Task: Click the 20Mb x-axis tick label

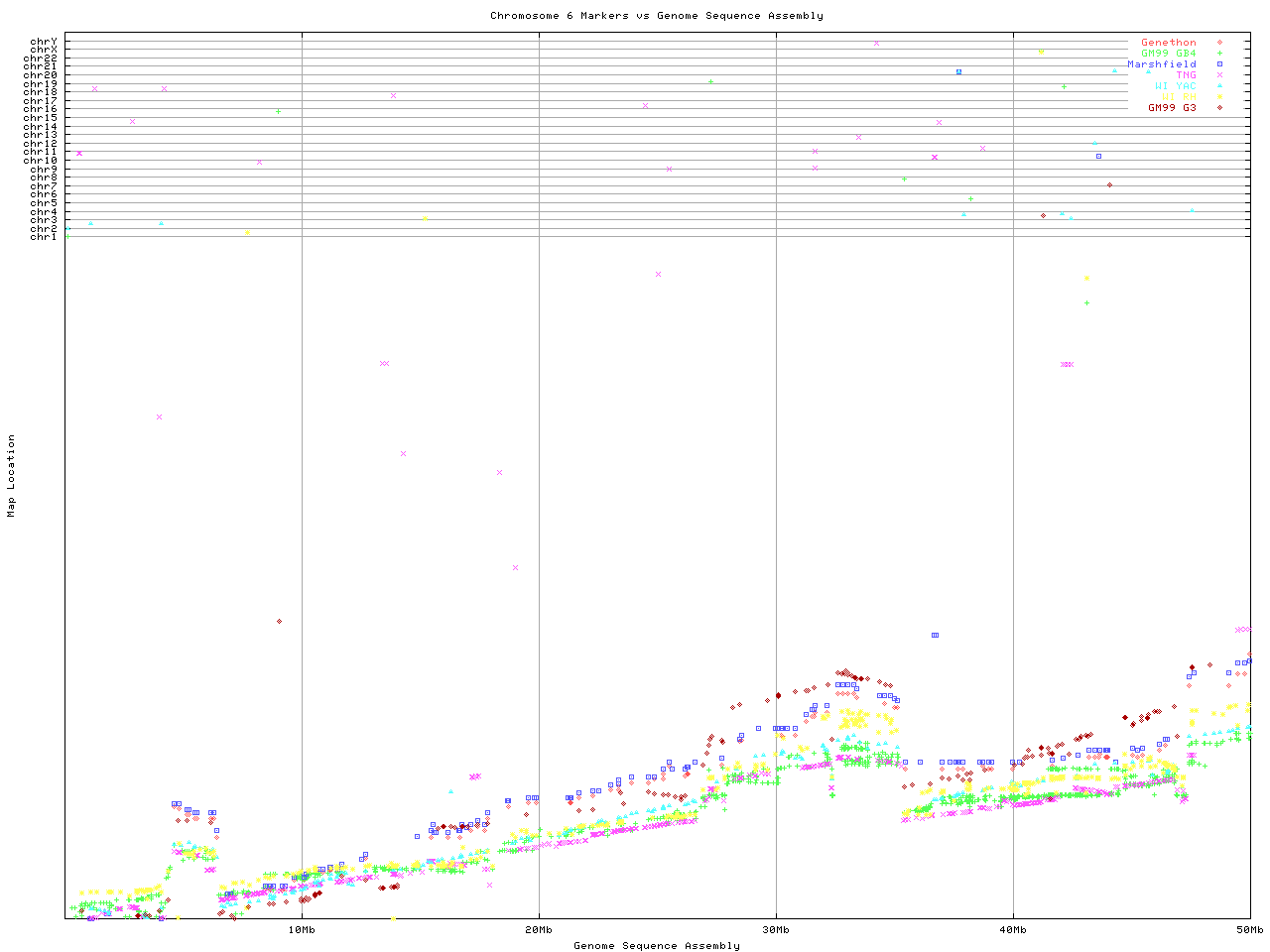Action: click(x=539, y=930)
